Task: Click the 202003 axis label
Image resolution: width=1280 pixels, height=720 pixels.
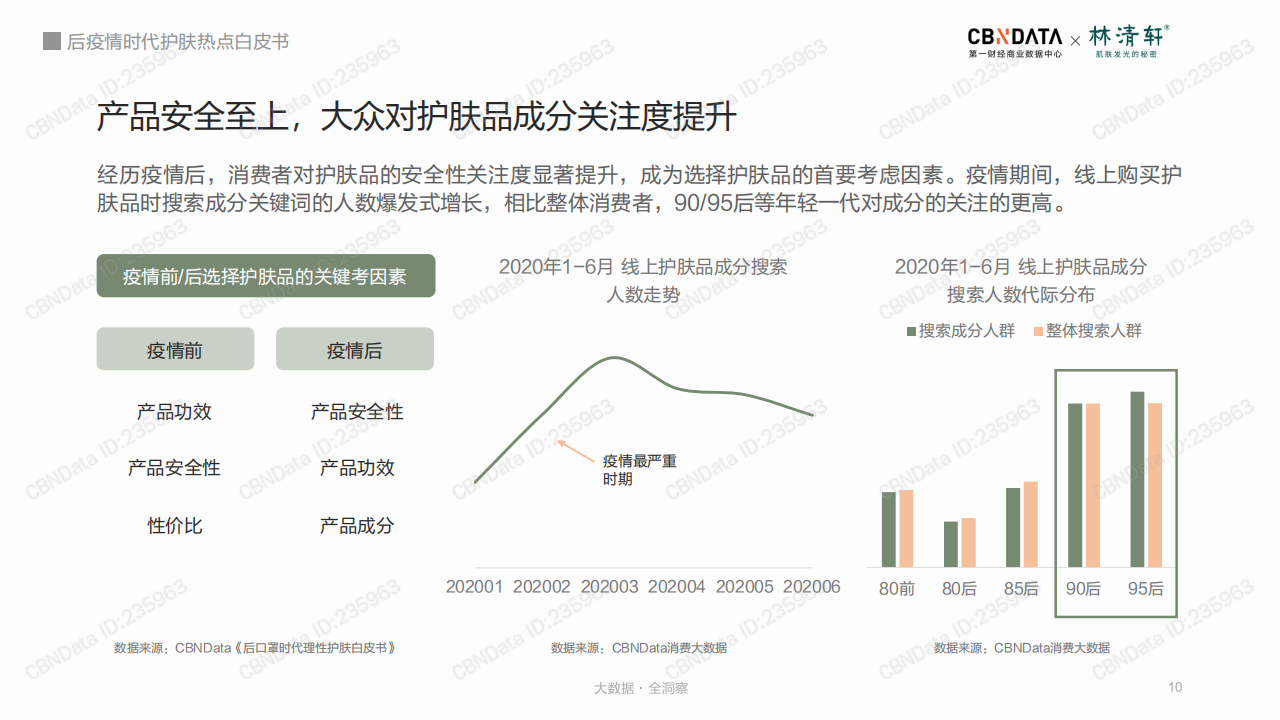Action: click(x=609, y=587)
